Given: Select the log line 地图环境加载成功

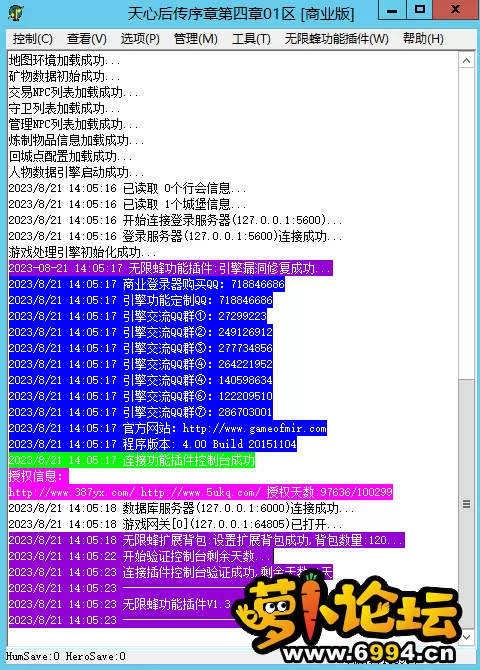Looking at the screenshot, I should [x=64, y=60].
